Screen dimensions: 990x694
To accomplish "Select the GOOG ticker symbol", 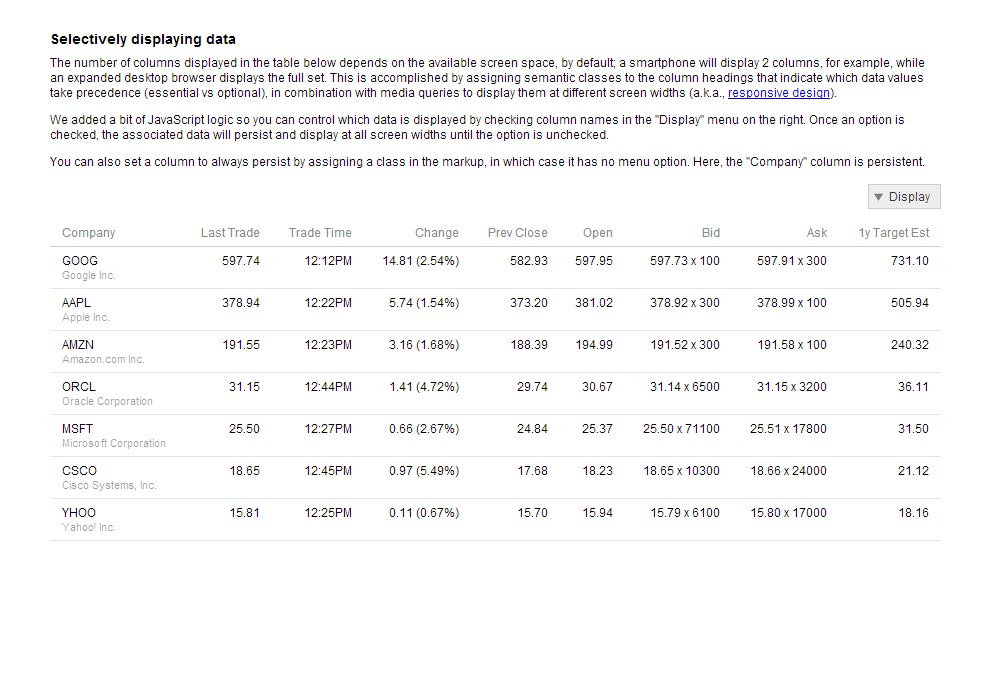I will pos(80,261).
